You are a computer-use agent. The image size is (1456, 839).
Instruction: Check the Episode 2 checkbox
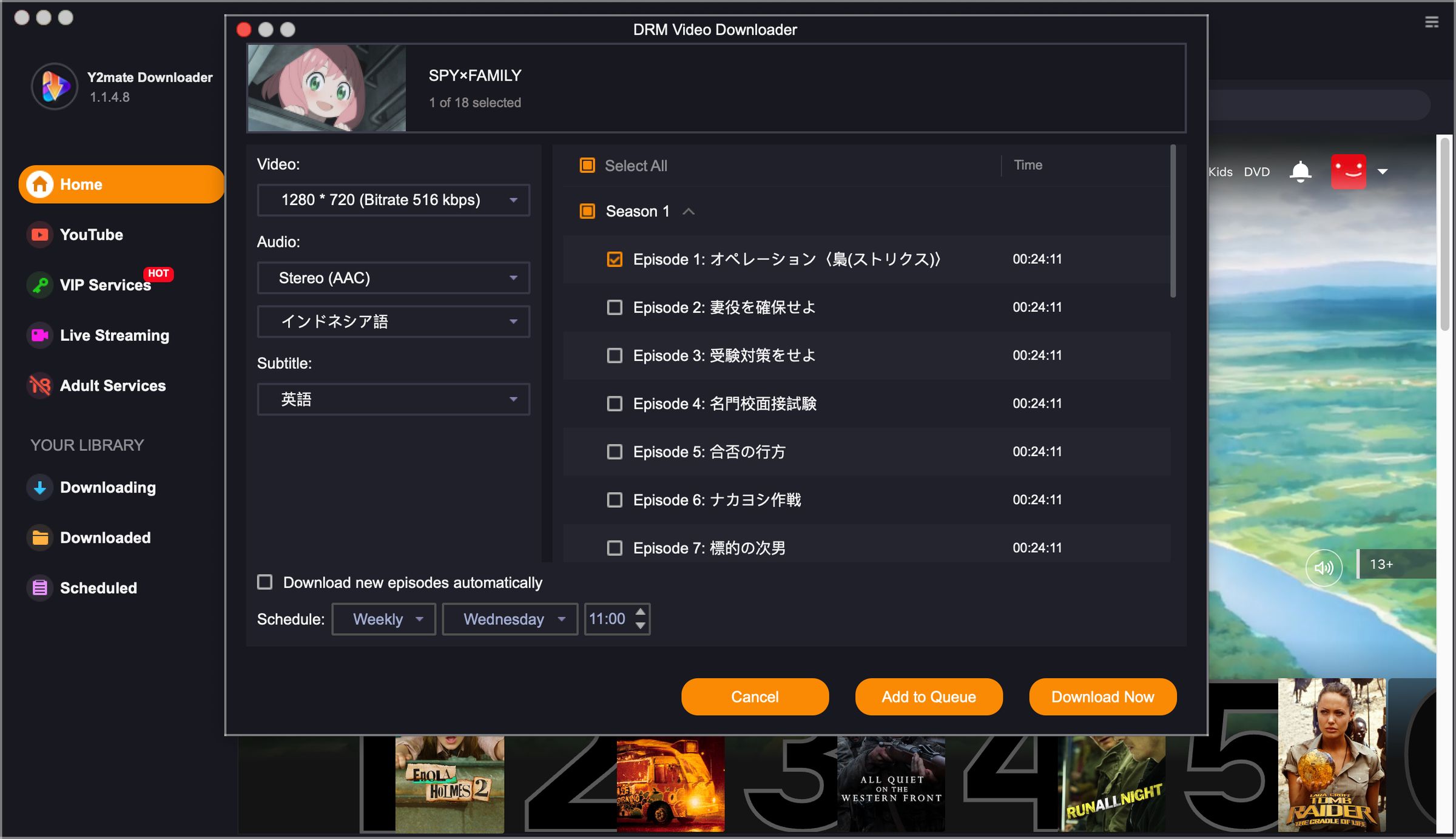coord(615,308)
